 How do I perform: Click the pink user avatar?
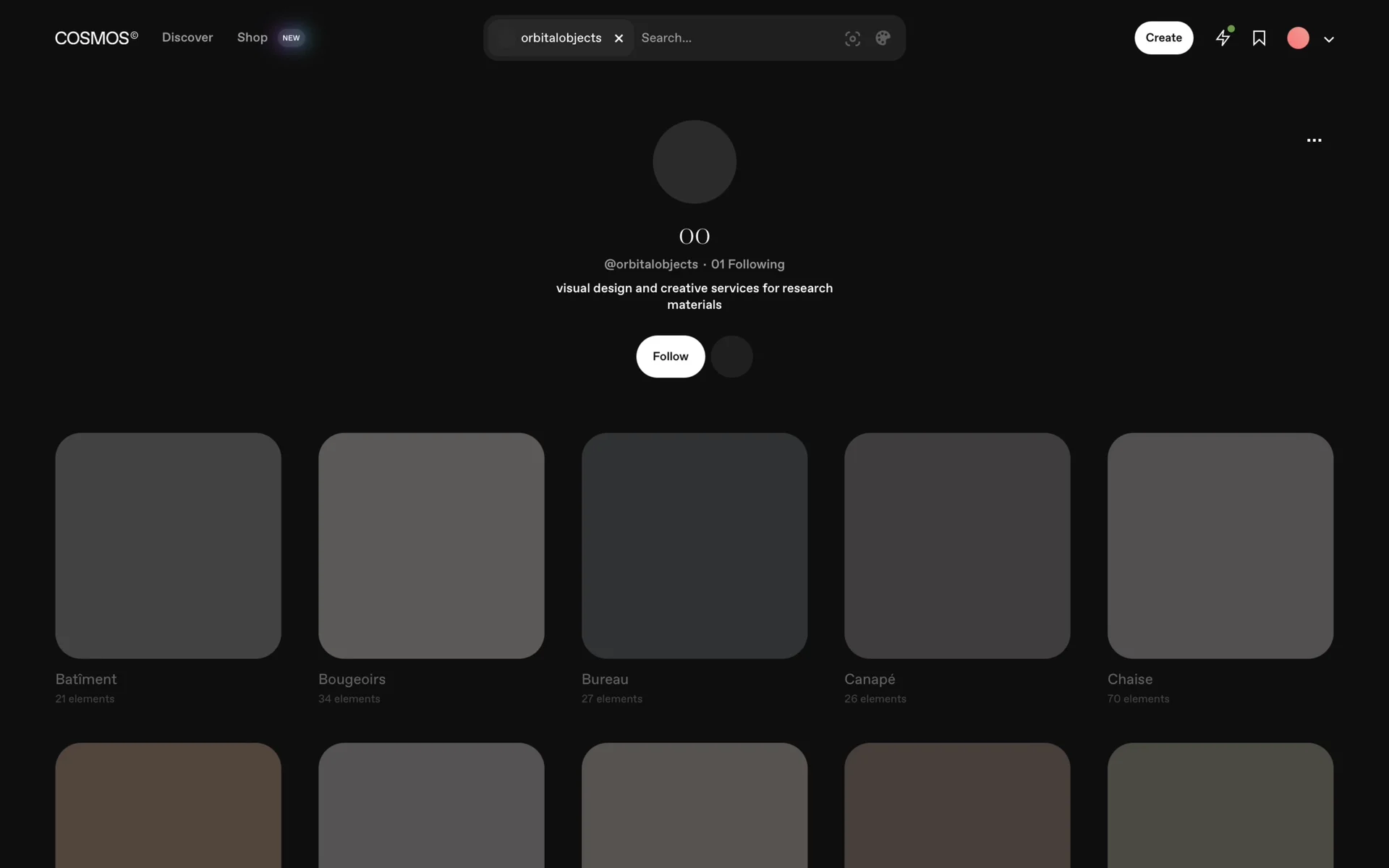[1298, 38]
